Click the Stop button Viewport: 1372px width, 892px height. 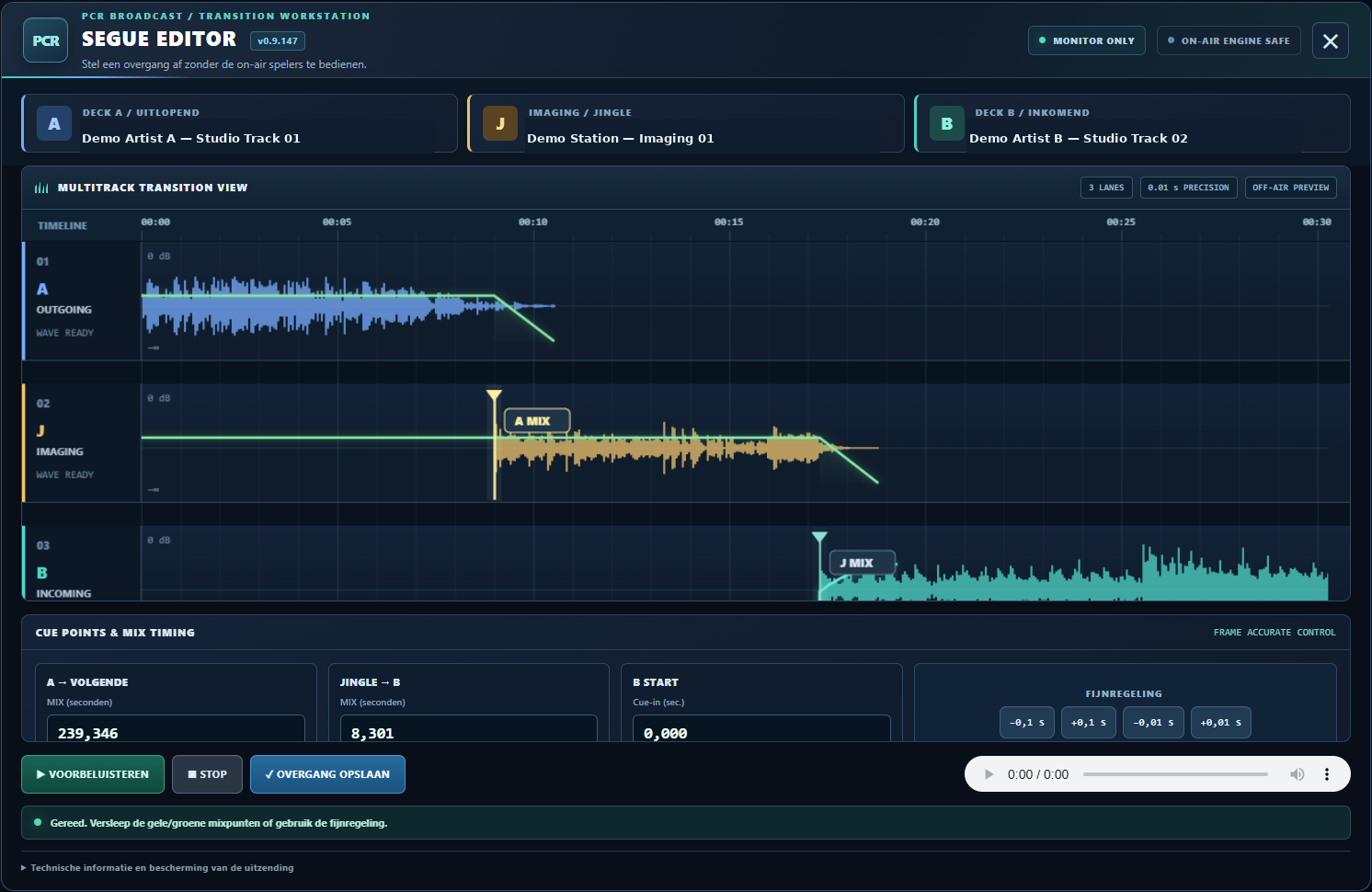(x=207, y=774)
